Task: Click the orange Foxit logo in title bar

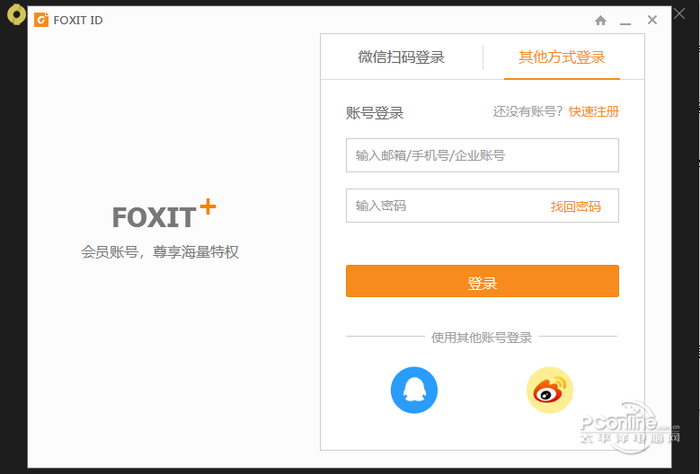Action: (41, 20)
